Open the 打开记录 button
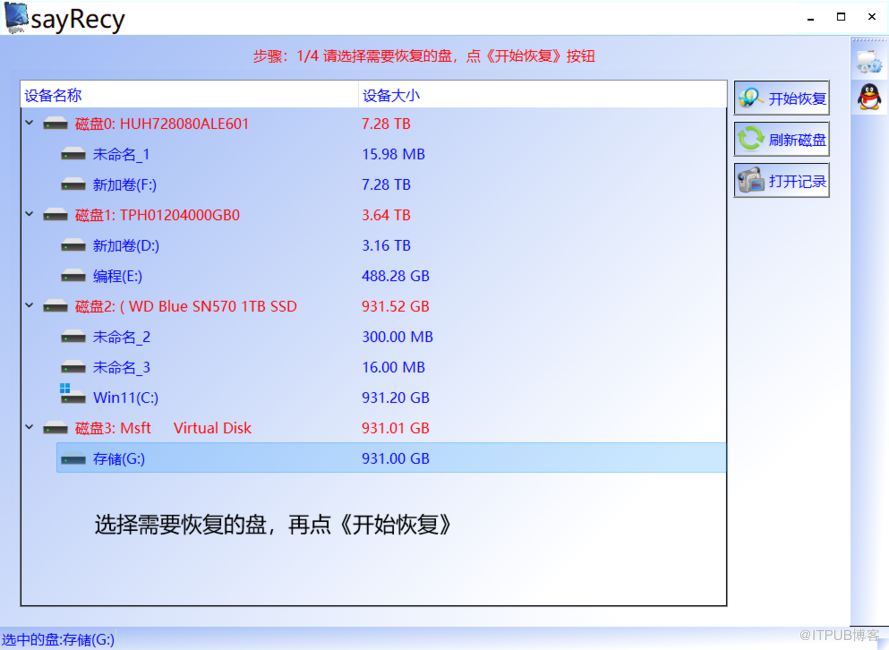Viewport: 889px width, 650px height. tap(781, 181)
